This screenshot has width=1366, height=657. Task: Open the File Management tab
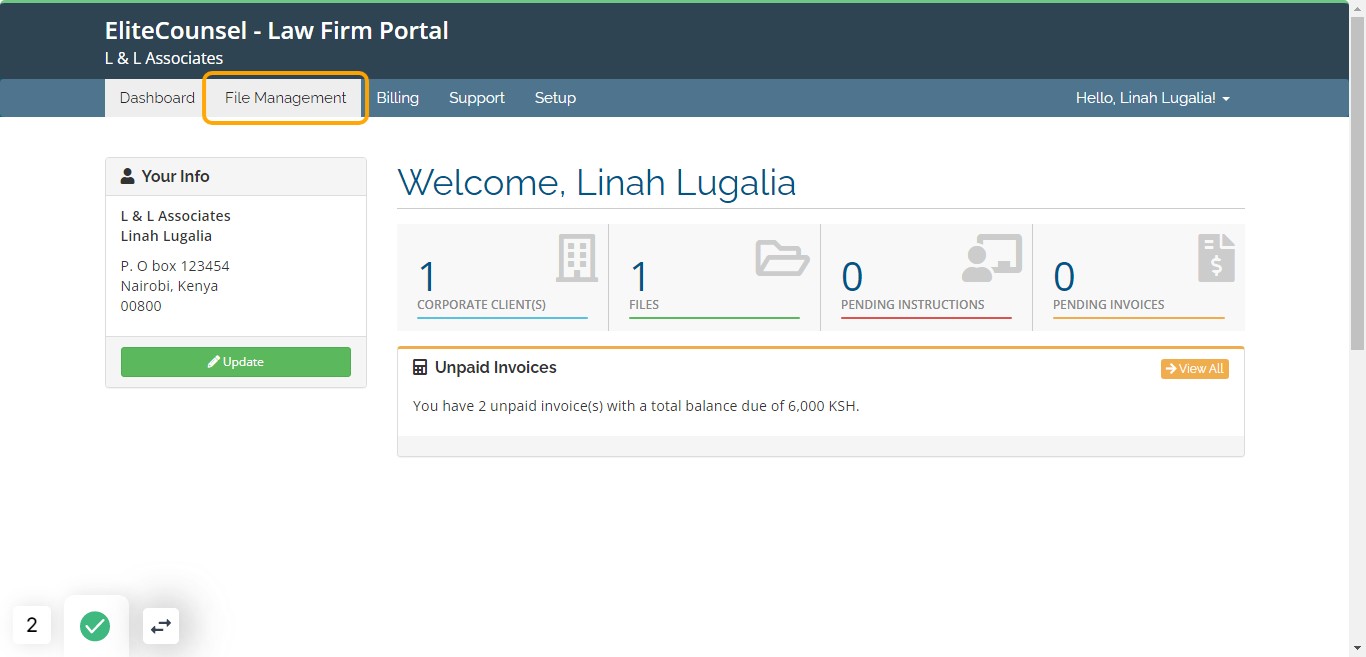[x=285, y=98]
